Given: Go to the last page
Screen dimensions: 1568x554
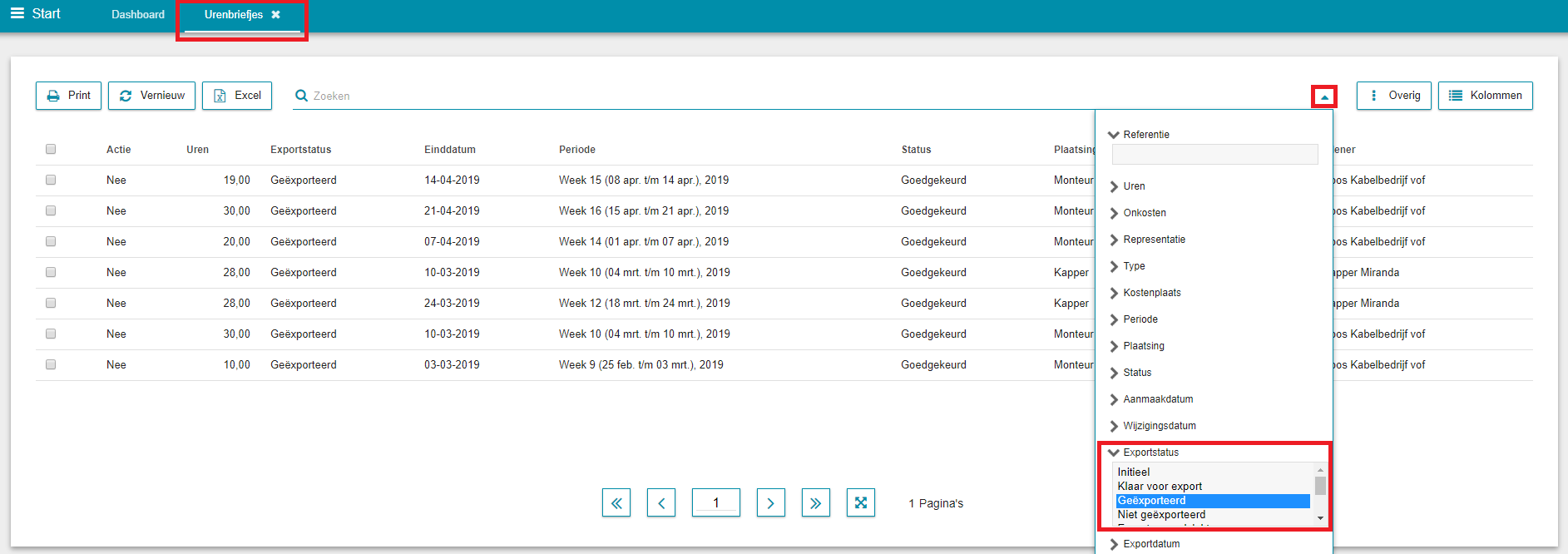Looking at the screenshot, I should tap(816, 503).
